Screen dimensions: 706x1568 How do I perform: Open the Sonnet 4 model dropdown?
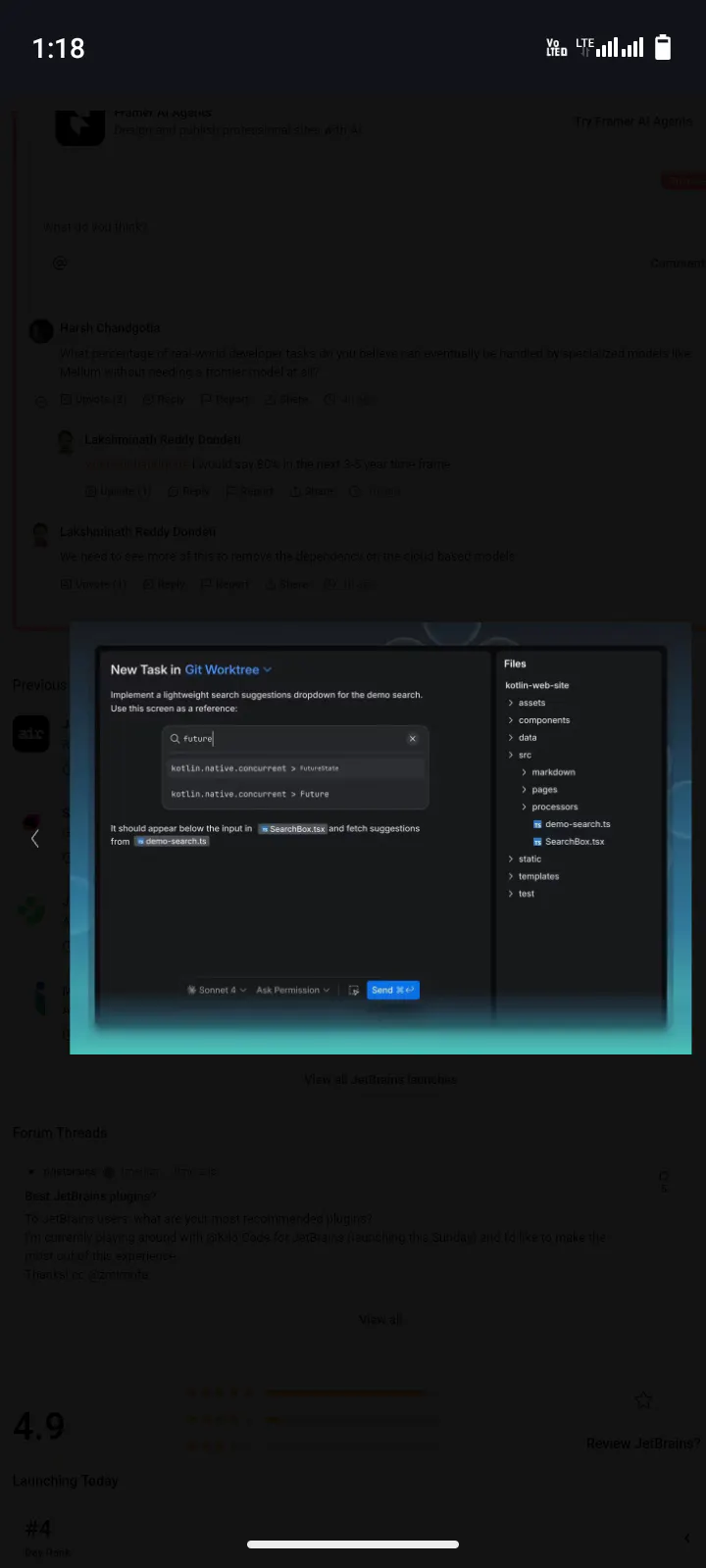(x=217, y=990)
